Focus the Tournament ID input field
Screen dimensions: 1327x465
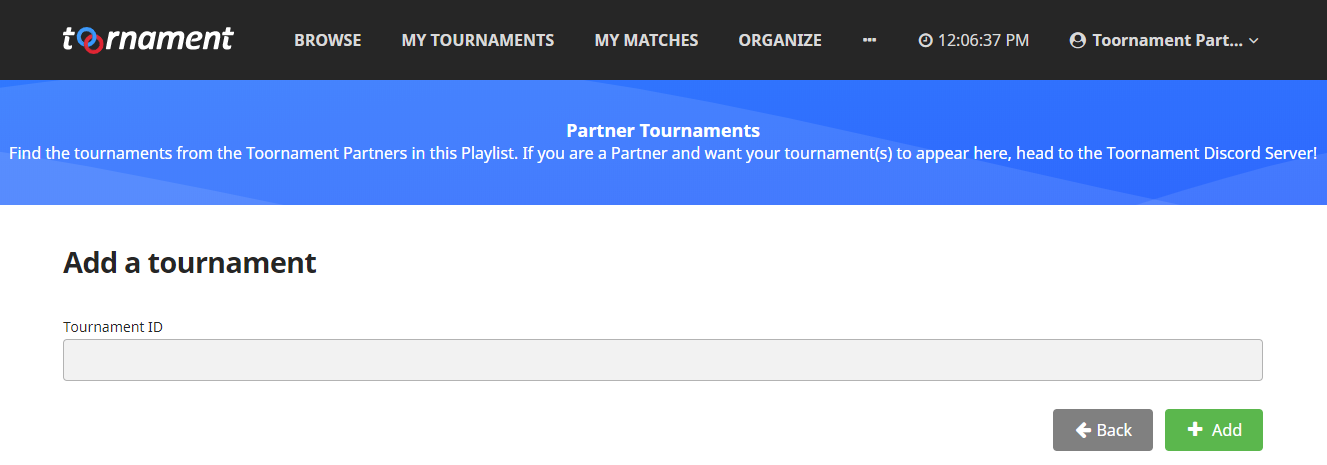pyautogui.click(x=663, y=360)
